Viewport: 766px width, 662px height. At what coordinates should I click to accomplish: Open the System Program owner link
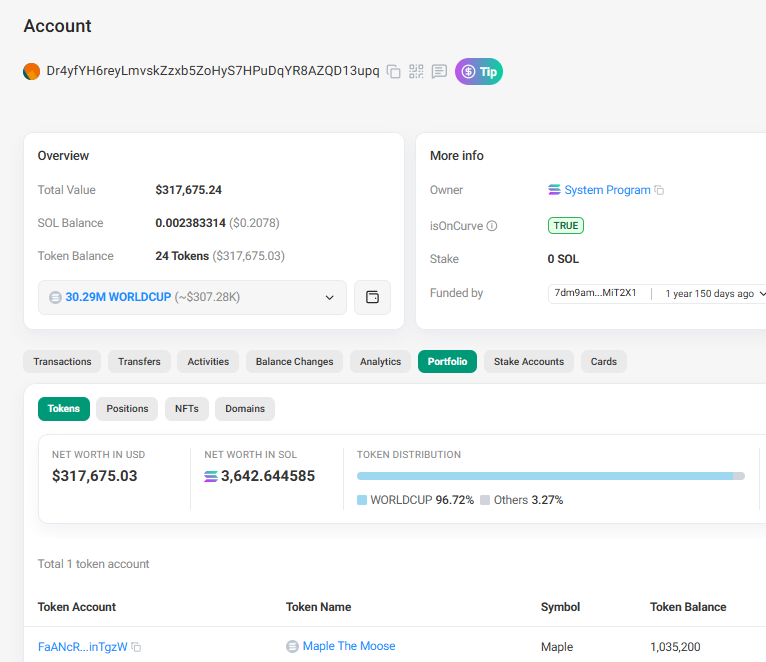[x=607, y=190]
